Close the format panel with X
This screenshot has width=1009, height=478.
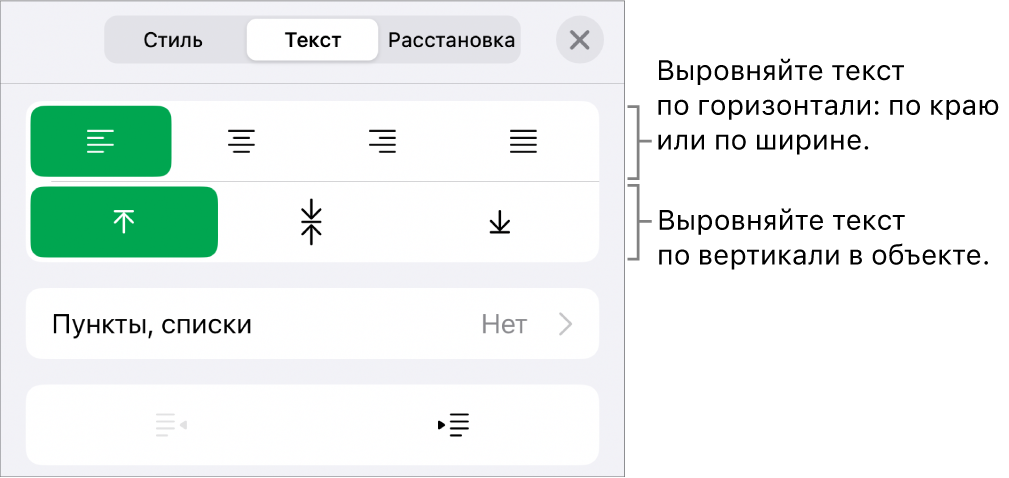[580, 41]
